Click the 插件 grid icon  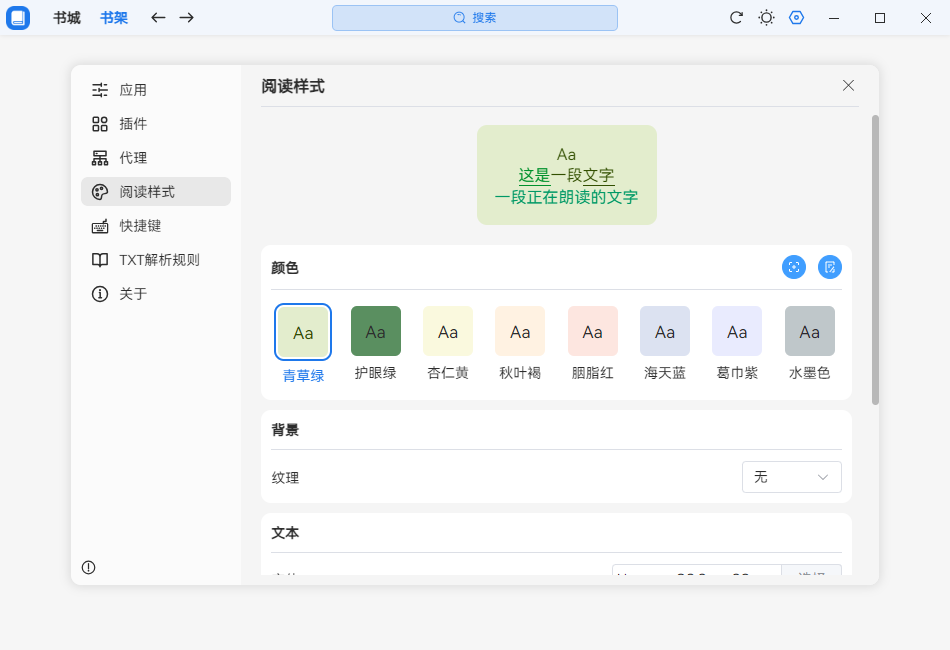tap(100, 124)
